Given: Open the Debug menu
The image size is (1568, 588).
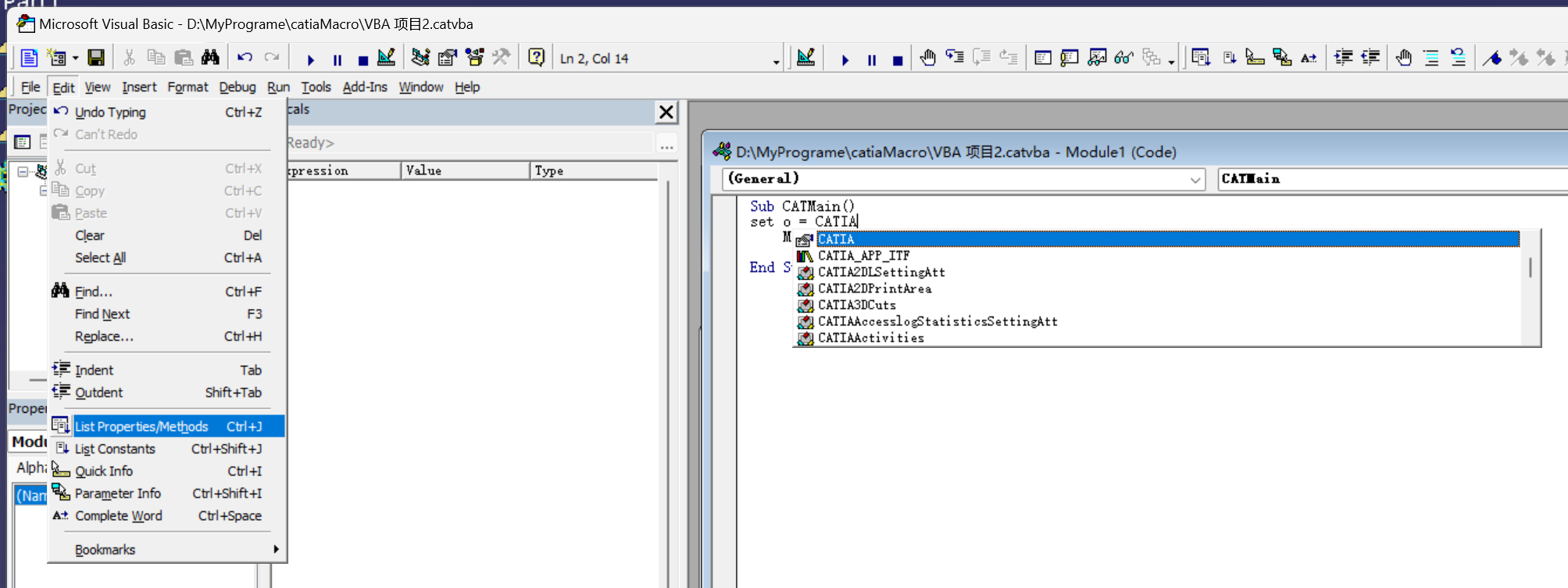Looking at the screenshot, I should click(238, 87).
